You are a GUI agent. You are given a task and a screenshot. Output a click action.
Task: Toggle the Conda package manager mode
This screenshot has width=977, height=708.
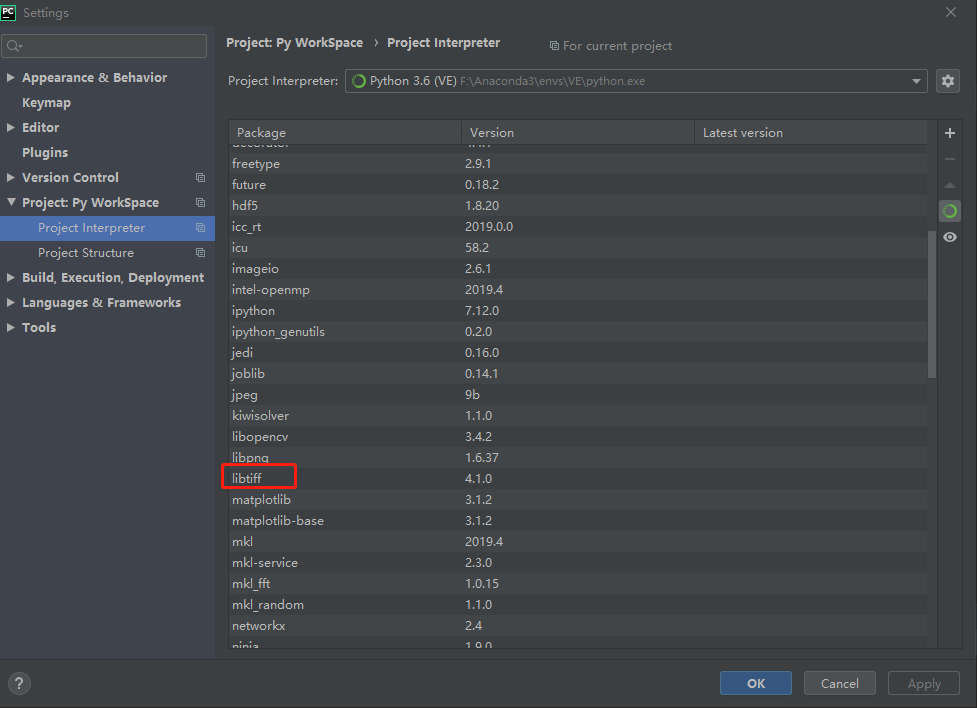click(x=949, y=211)
